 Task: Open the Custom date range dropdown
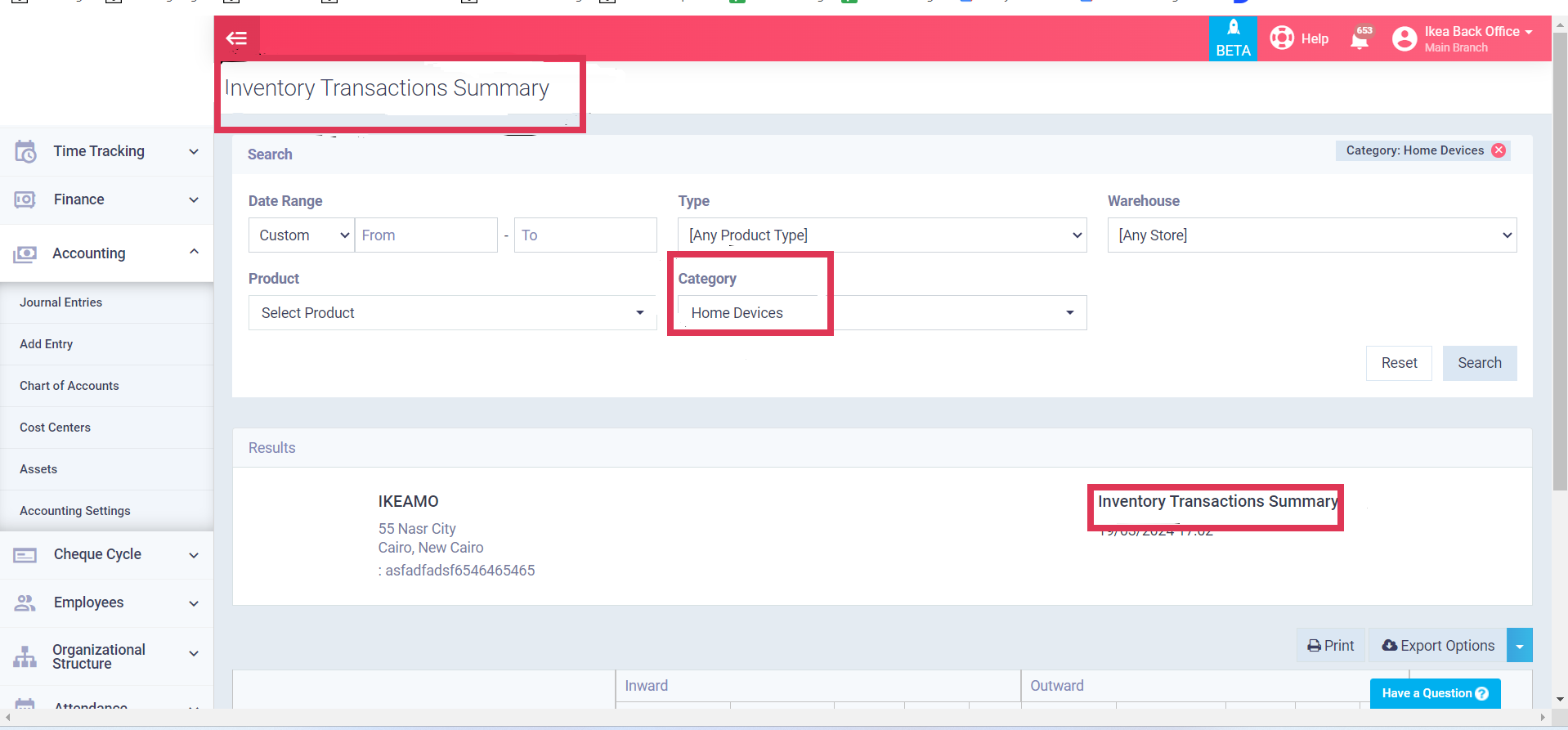click(301, 235)
